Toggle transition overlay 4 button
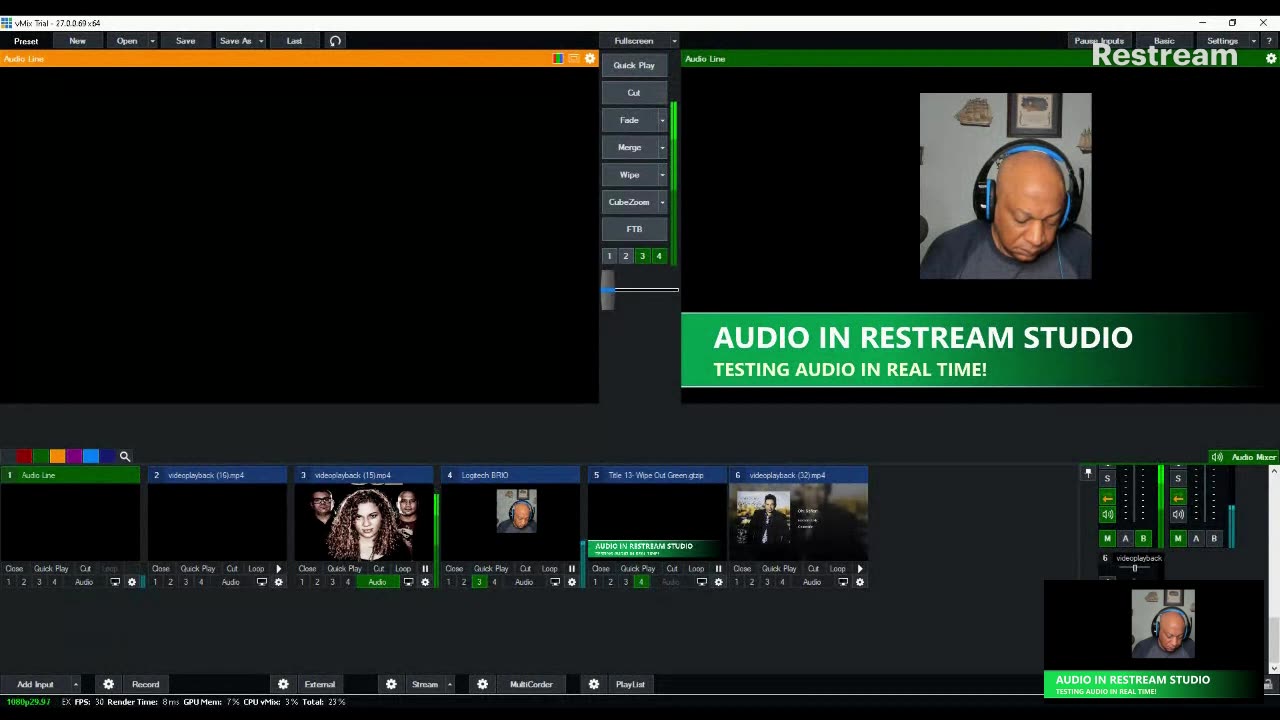1280x720 pixels. [659, 256]
